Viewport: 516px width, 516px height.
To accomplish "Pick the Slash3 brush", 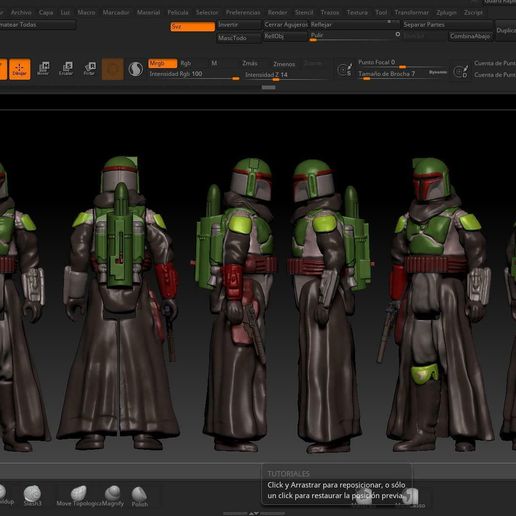I will coord(33,496).
